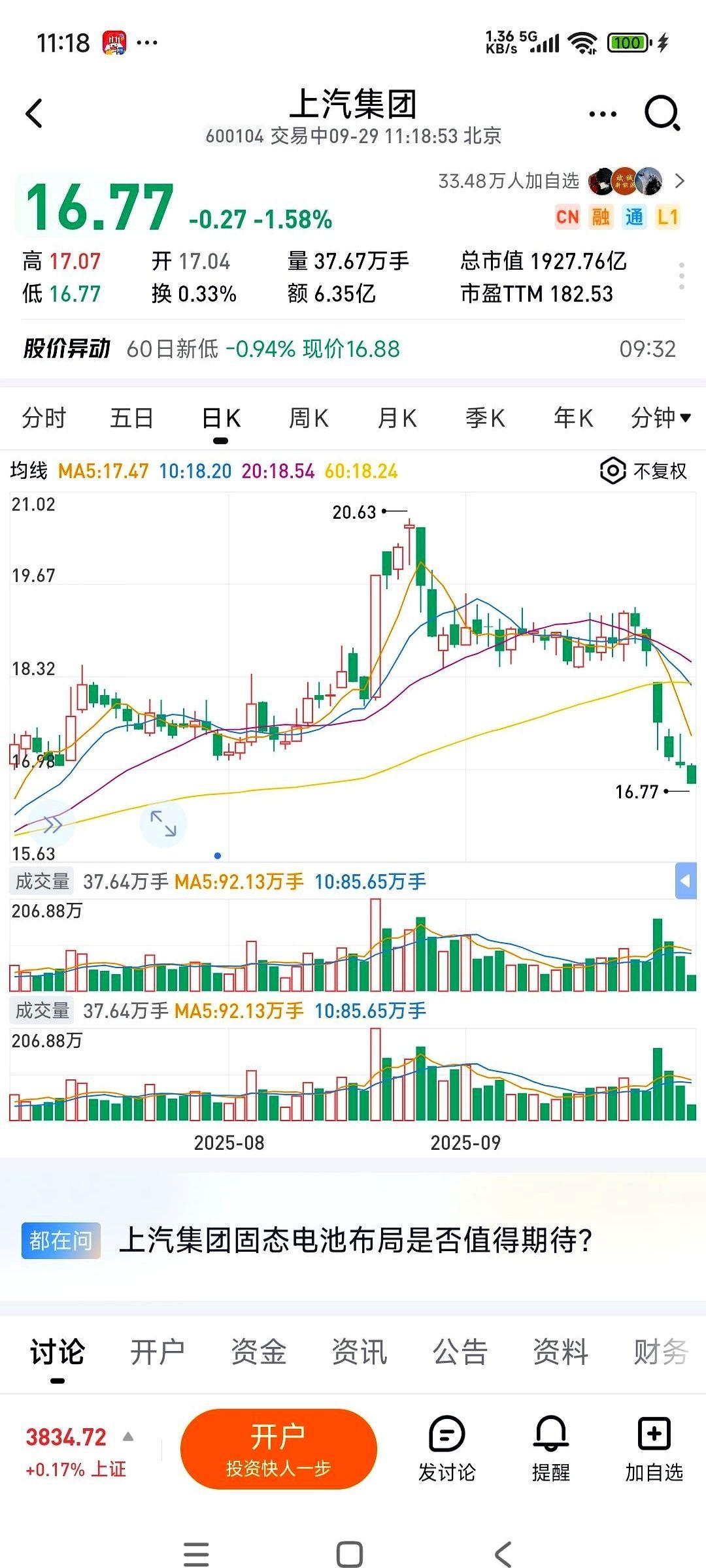Tap the blue collapse arrow by volume panel

[x=685, y=881]
